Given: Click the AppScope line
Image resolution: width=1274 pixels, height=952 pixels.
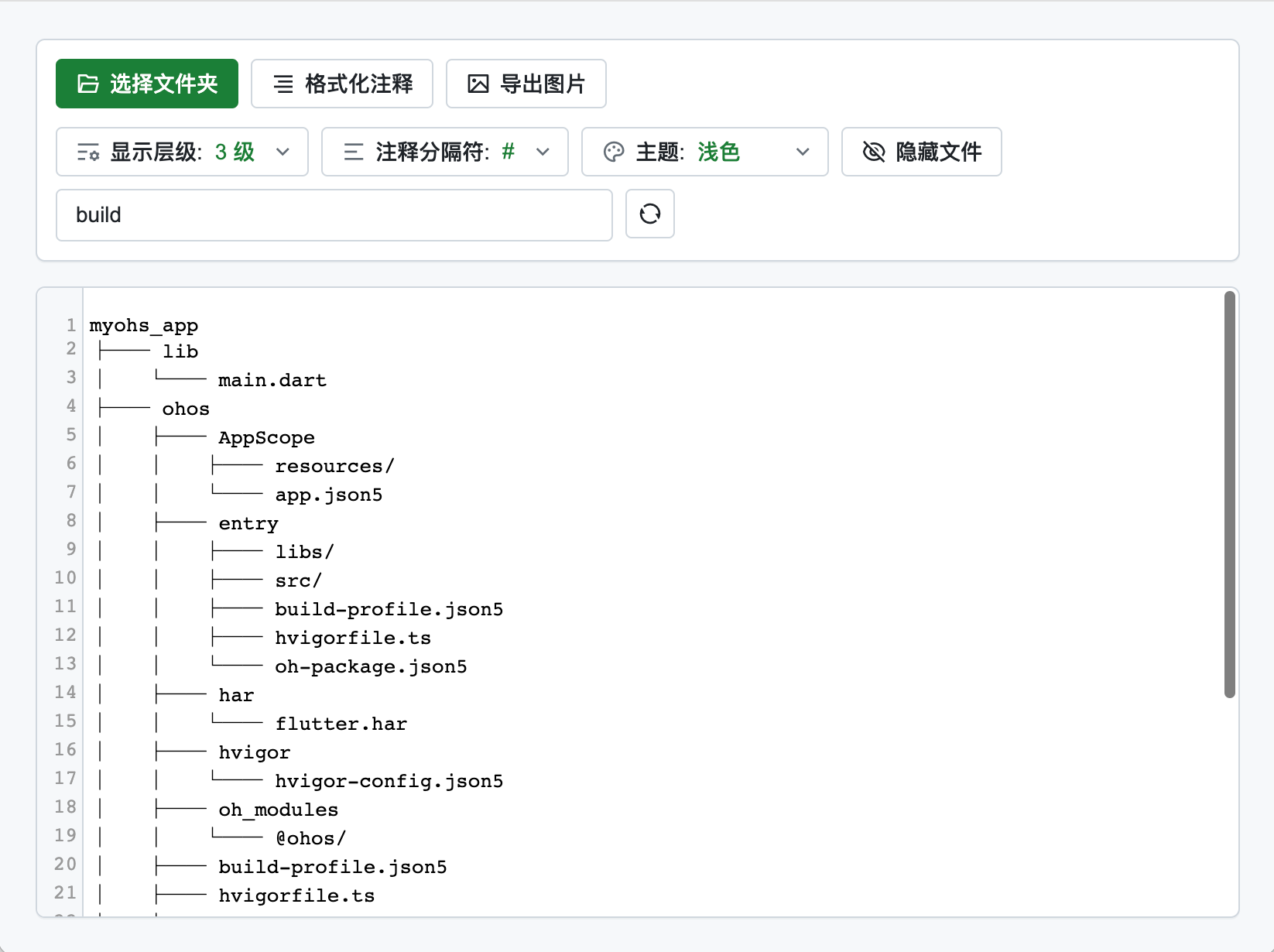Looking at the screenshot, I should pos(266,438).
